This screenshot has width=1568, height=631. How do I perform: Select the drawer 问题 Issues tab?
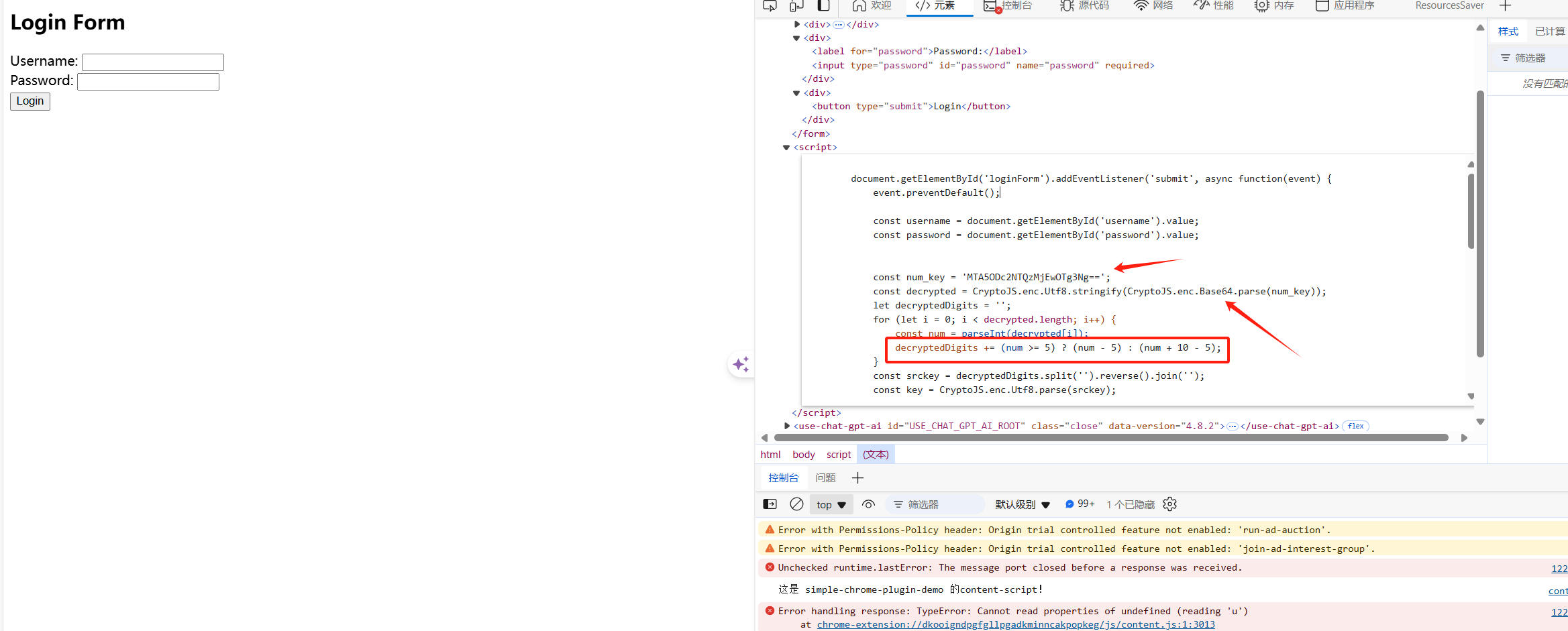point(825,478)
